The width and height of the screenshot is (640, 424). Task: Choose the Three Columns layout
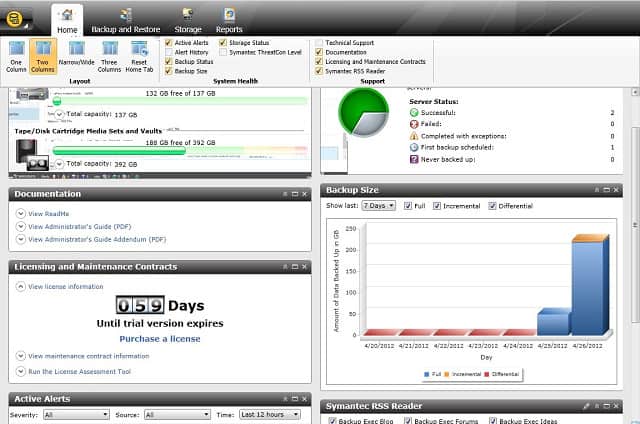(109, 57)
